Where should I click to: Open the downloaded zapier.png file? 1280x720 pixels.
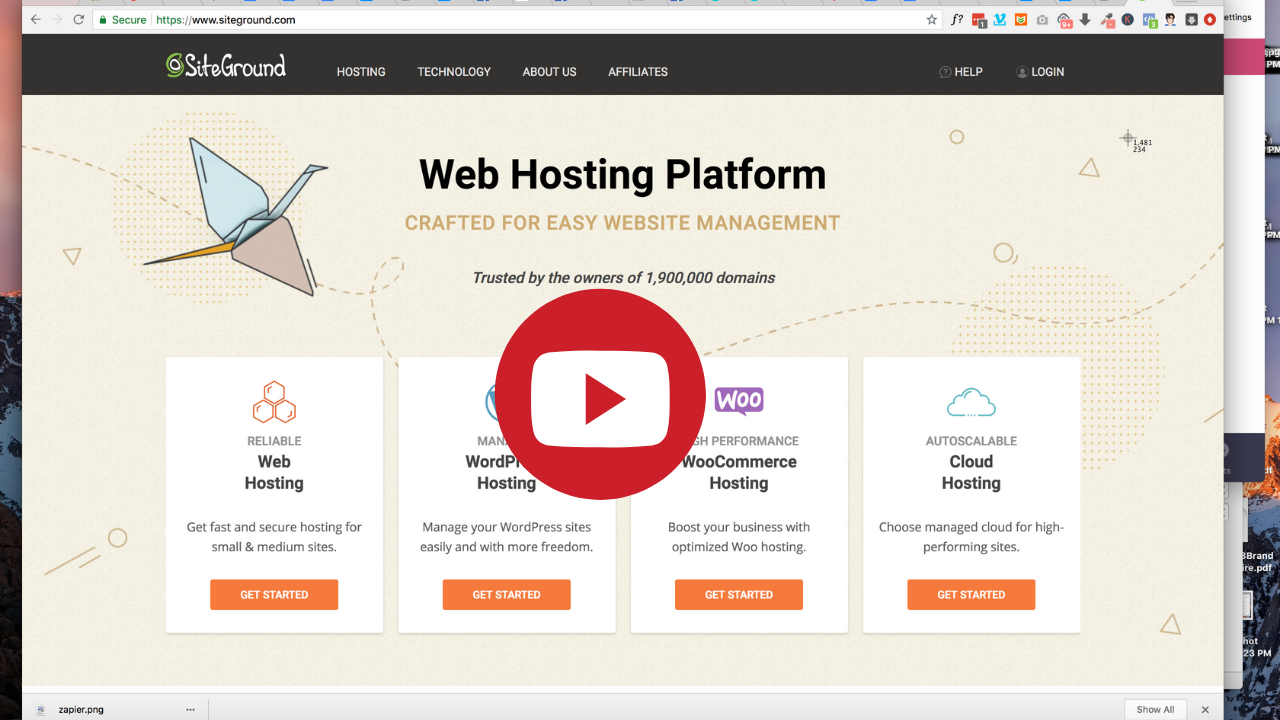pos(80,710)
